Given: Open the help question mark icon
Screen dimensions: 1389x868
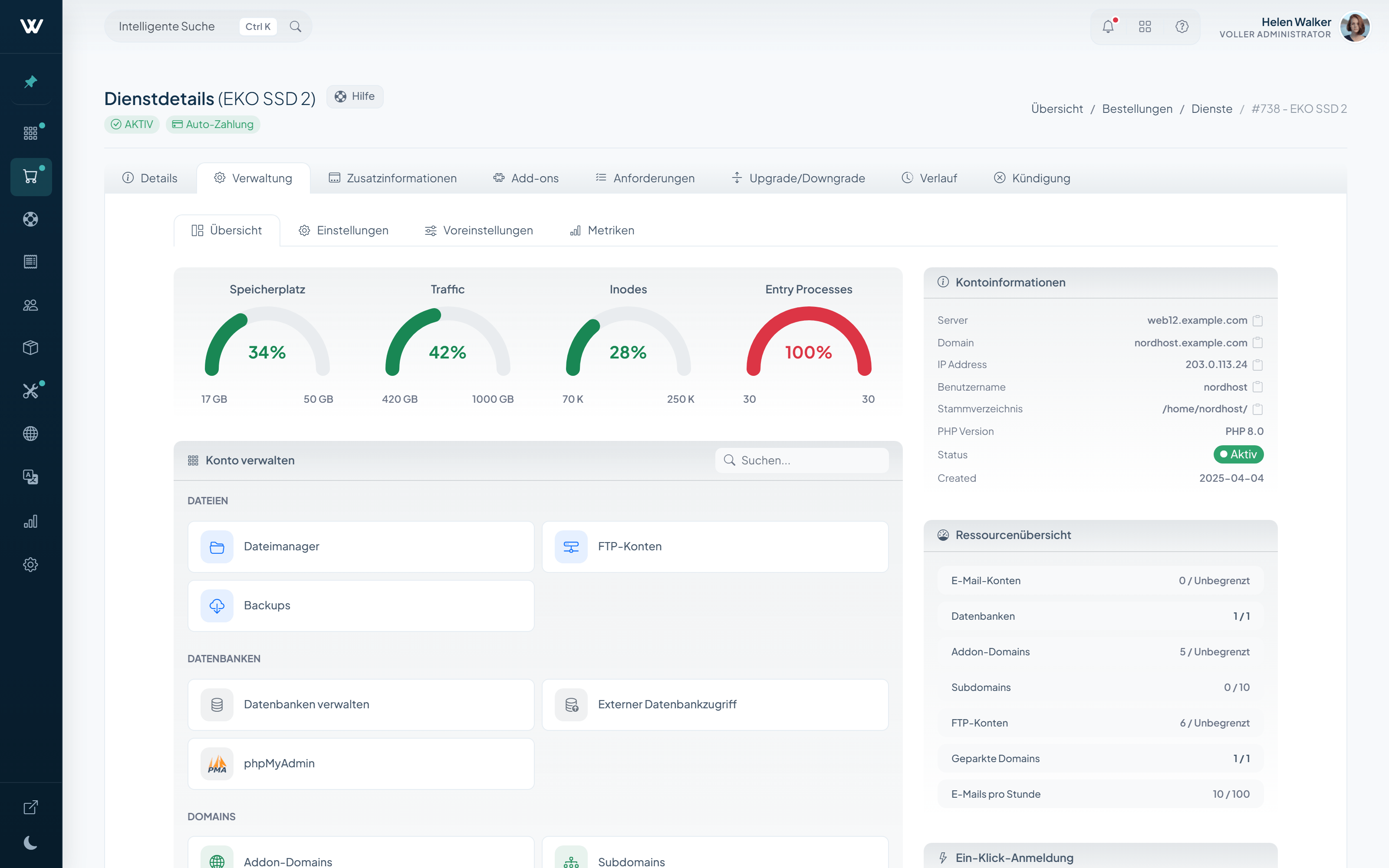Looking at the screenshot, I should [x=1182, y=26].
